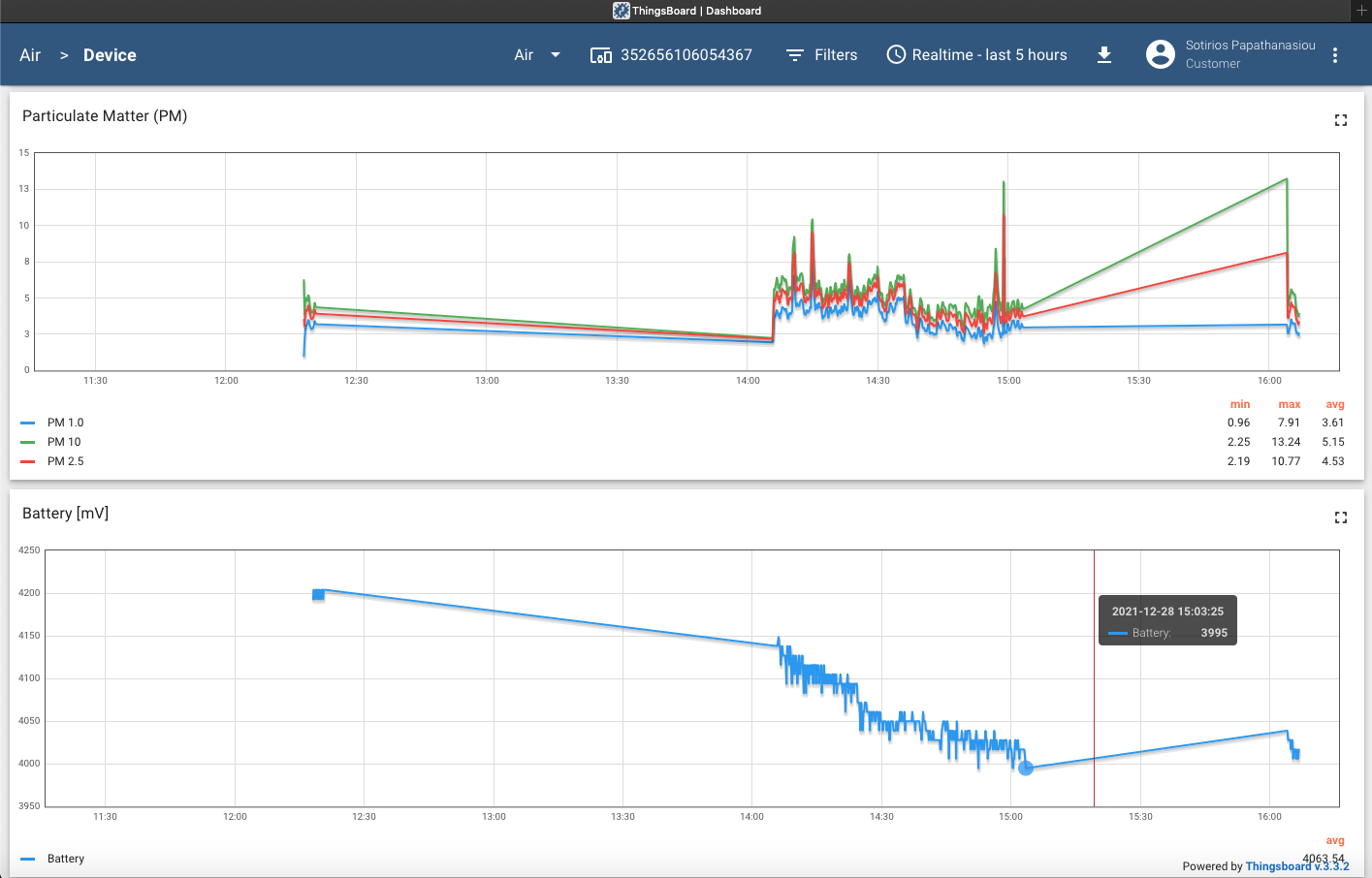
Task: Select the Device breadcrumb item
Action: [x=110, y=55]
